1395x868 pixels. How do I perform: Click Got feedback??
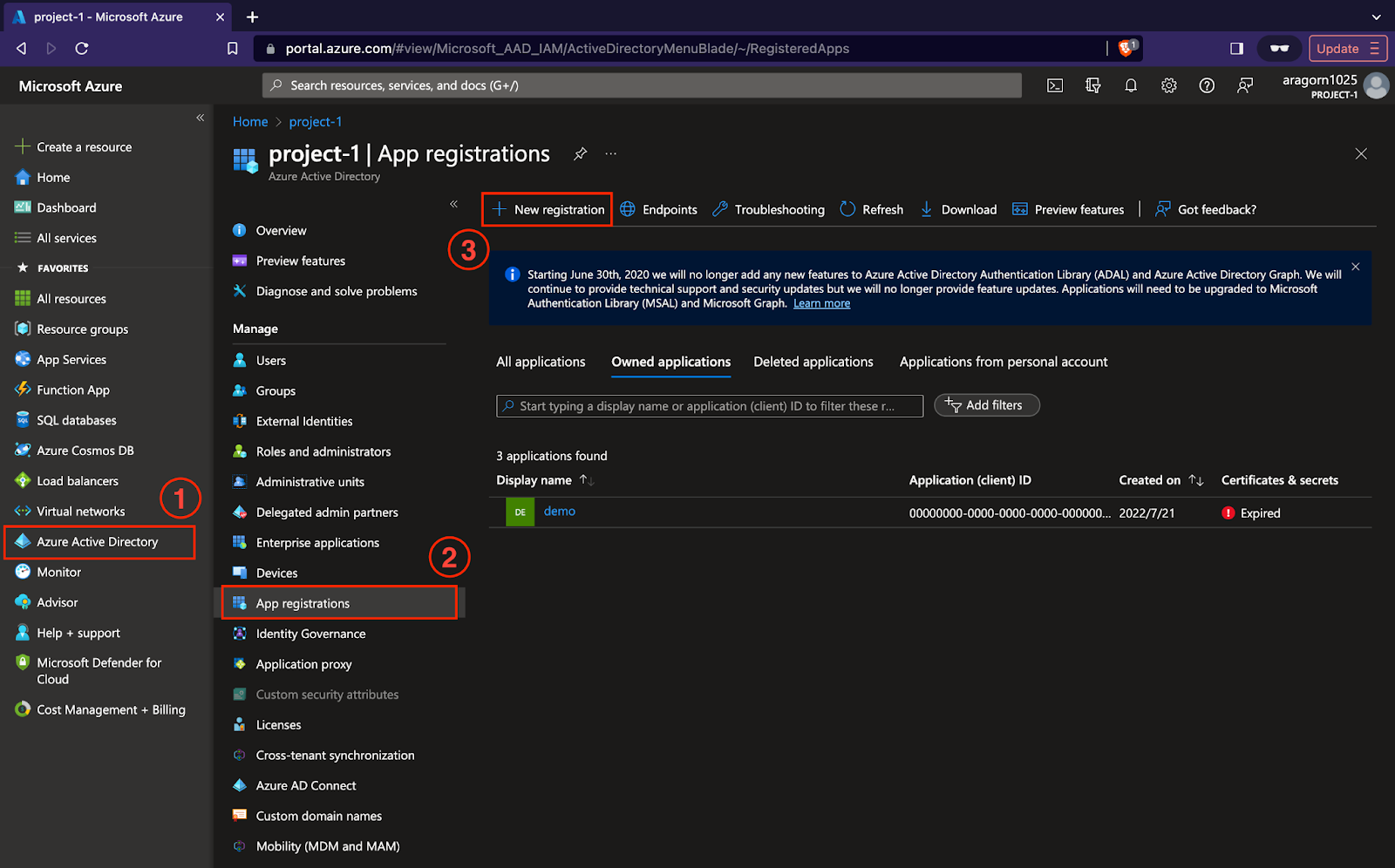1206,210
